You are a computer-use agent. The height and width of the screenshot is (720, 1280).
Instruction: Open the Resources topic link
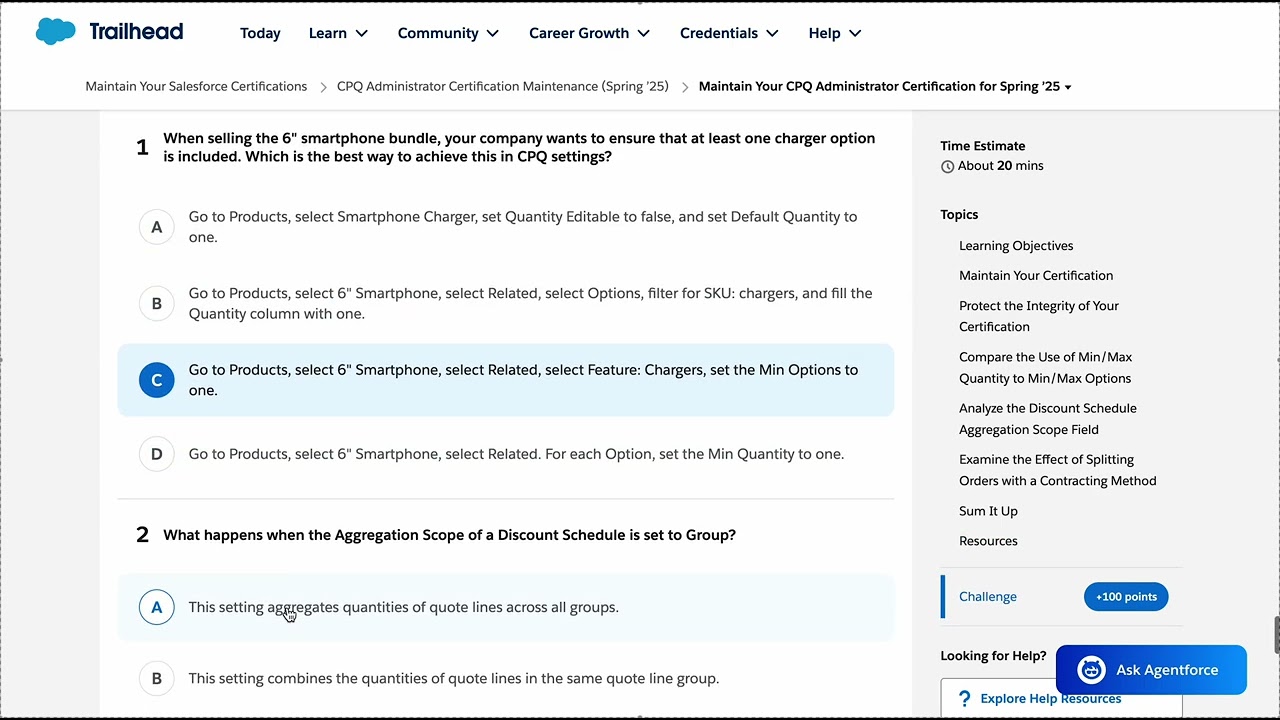pos(988,541)
